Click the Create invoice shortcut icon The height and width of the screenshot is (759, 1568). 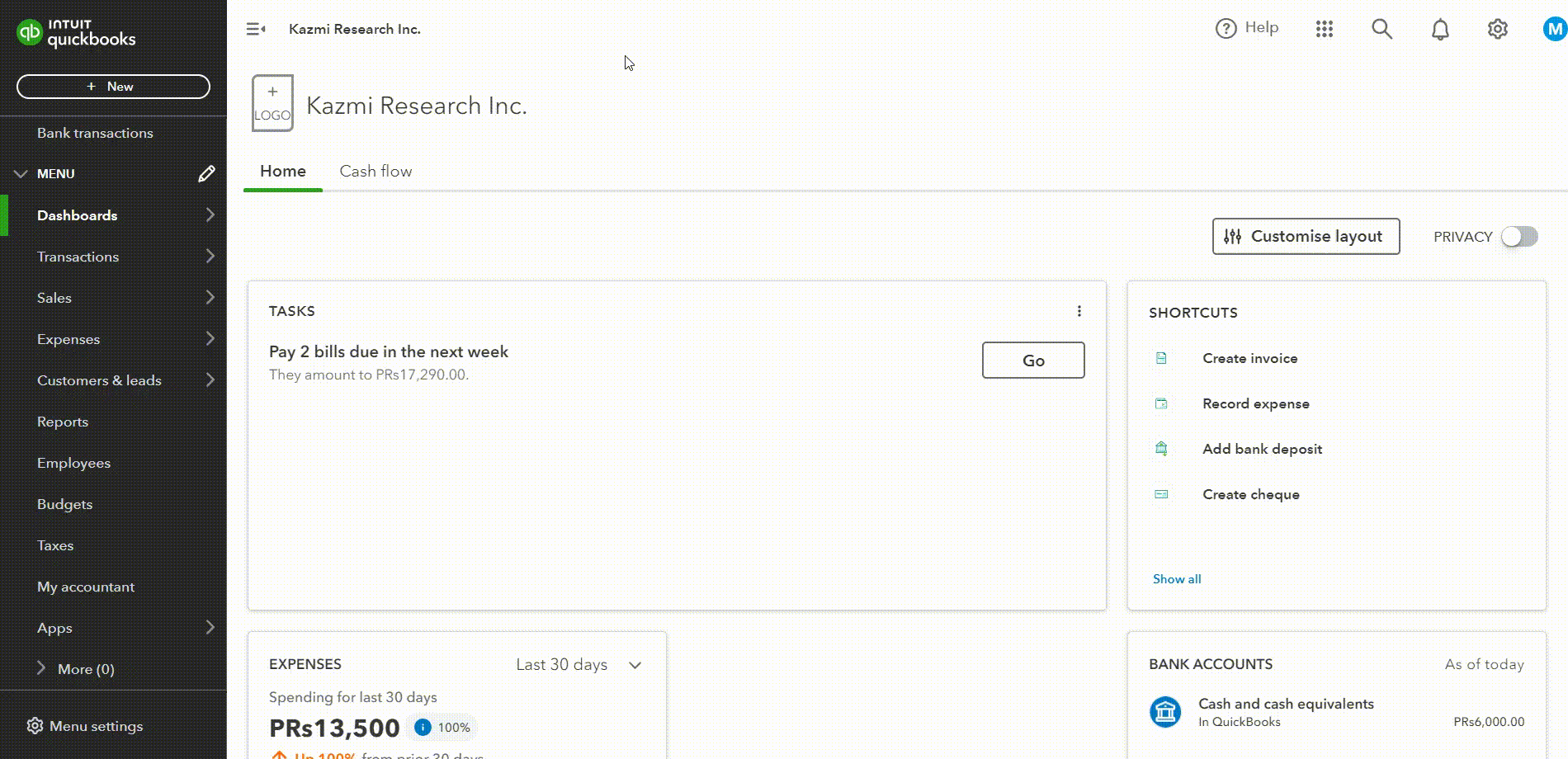[1161, 358]
